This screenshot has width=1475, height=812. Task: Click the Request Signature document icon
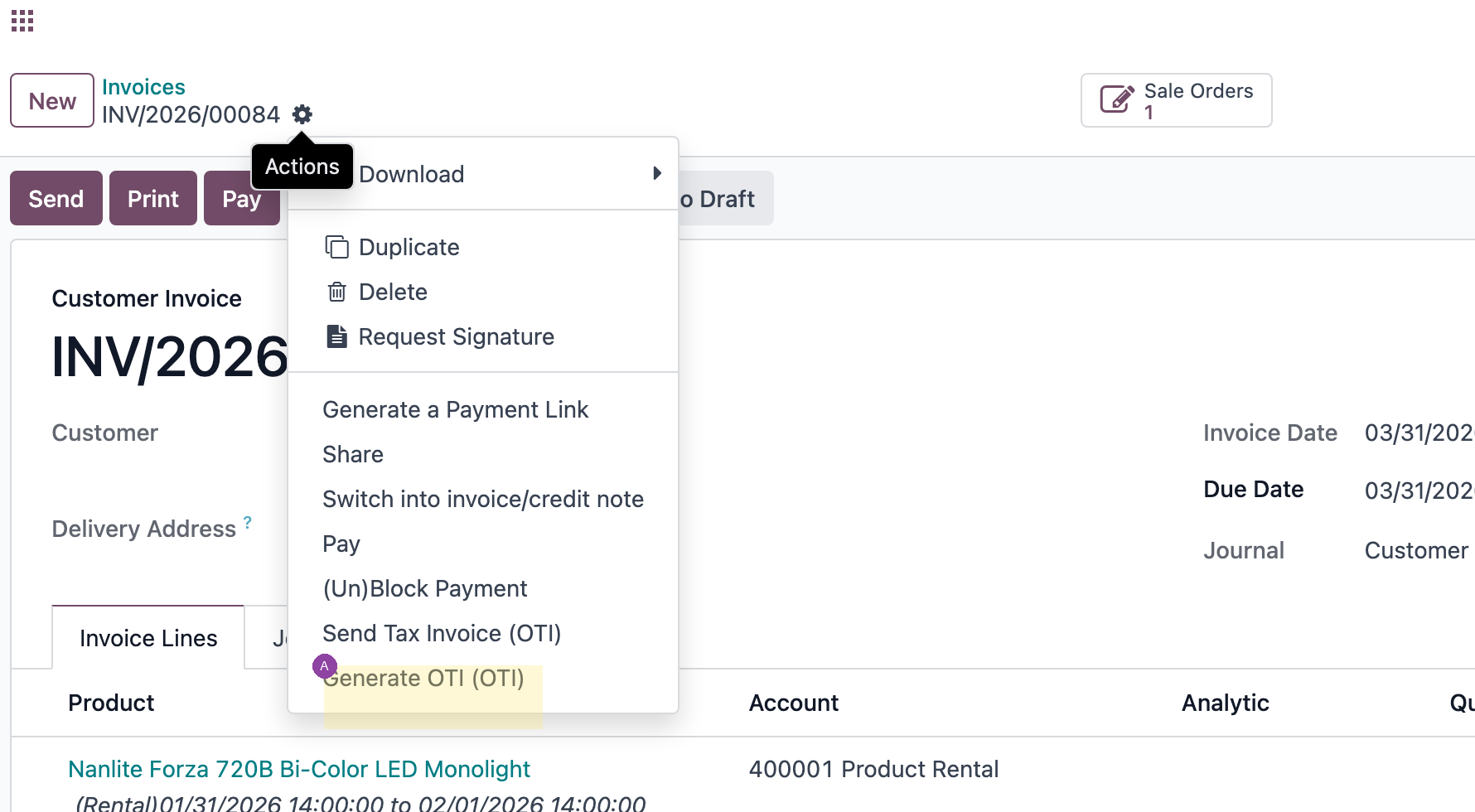click(x=336, y=336)
